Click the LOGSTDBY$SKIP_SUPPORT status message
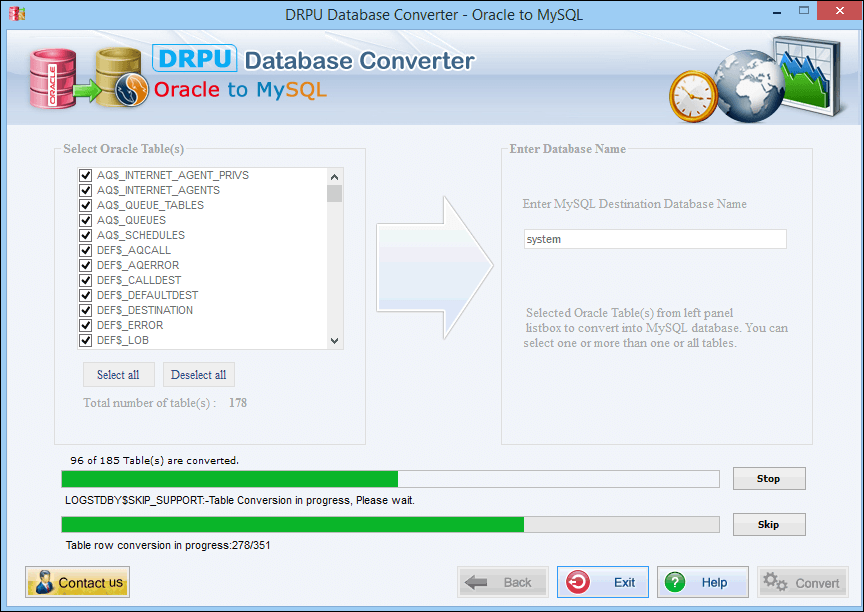Image resolution: width=864 pixels, height=612 pixels. [240, 500]
